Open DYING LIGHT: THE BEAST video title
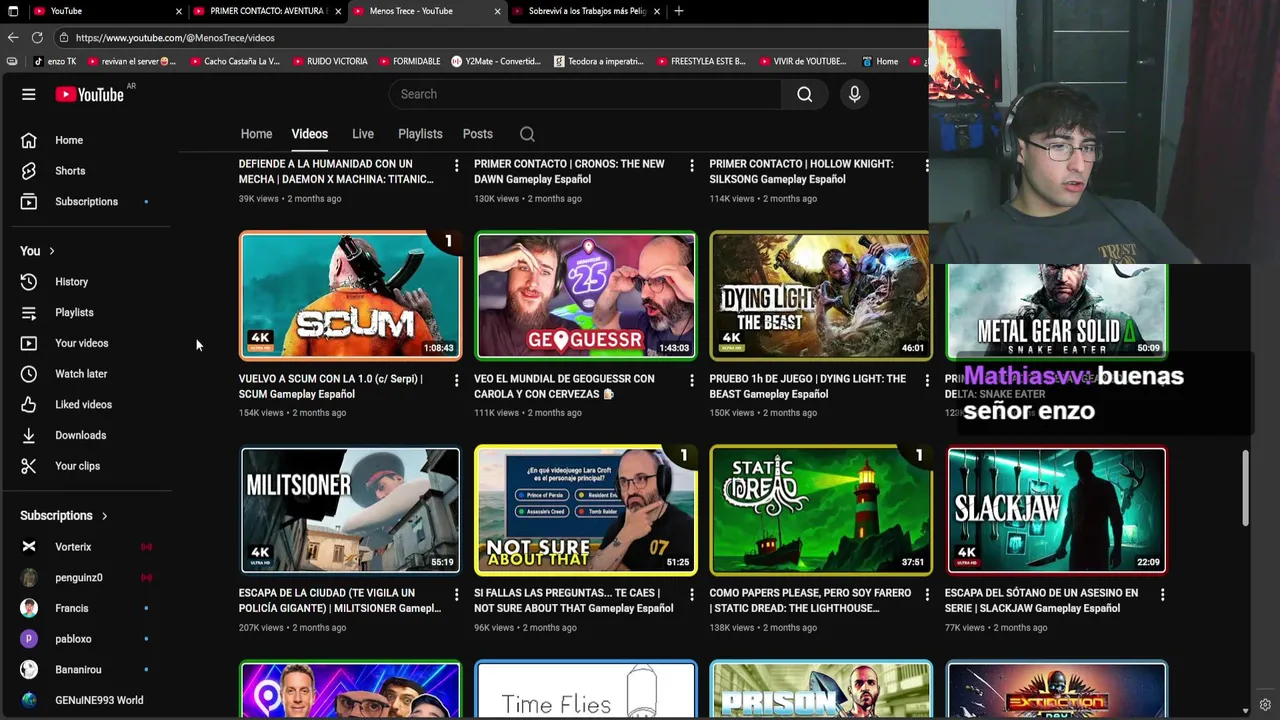The image size is (1280, 720). pos(807,386)
